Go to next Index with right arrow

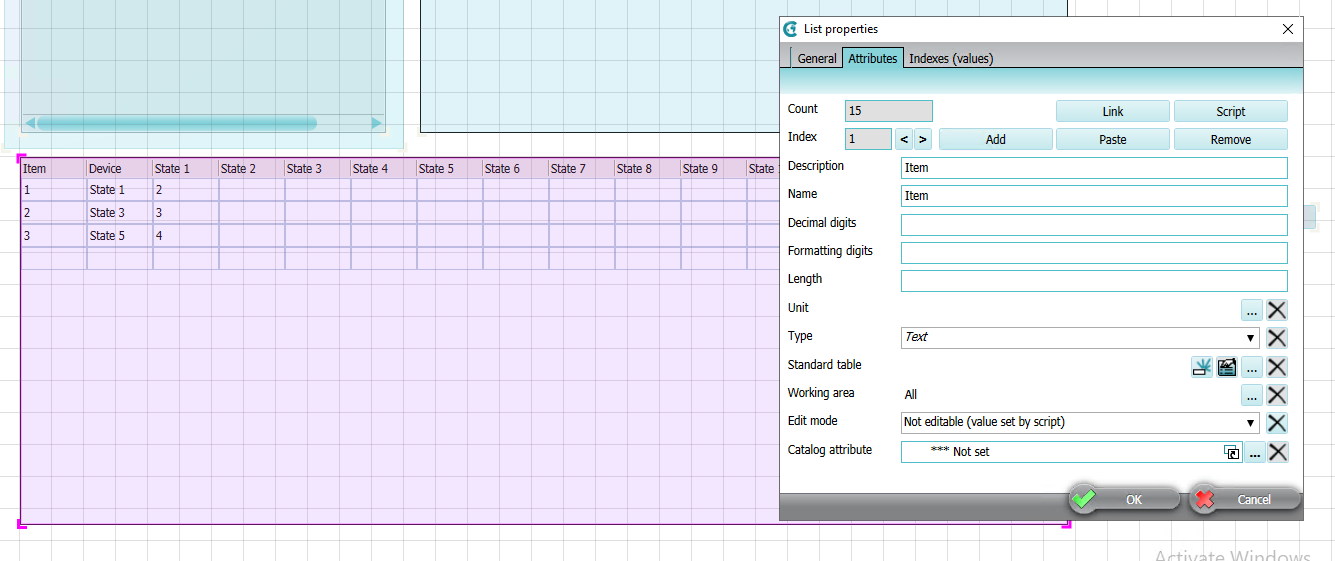pos(922,140)
